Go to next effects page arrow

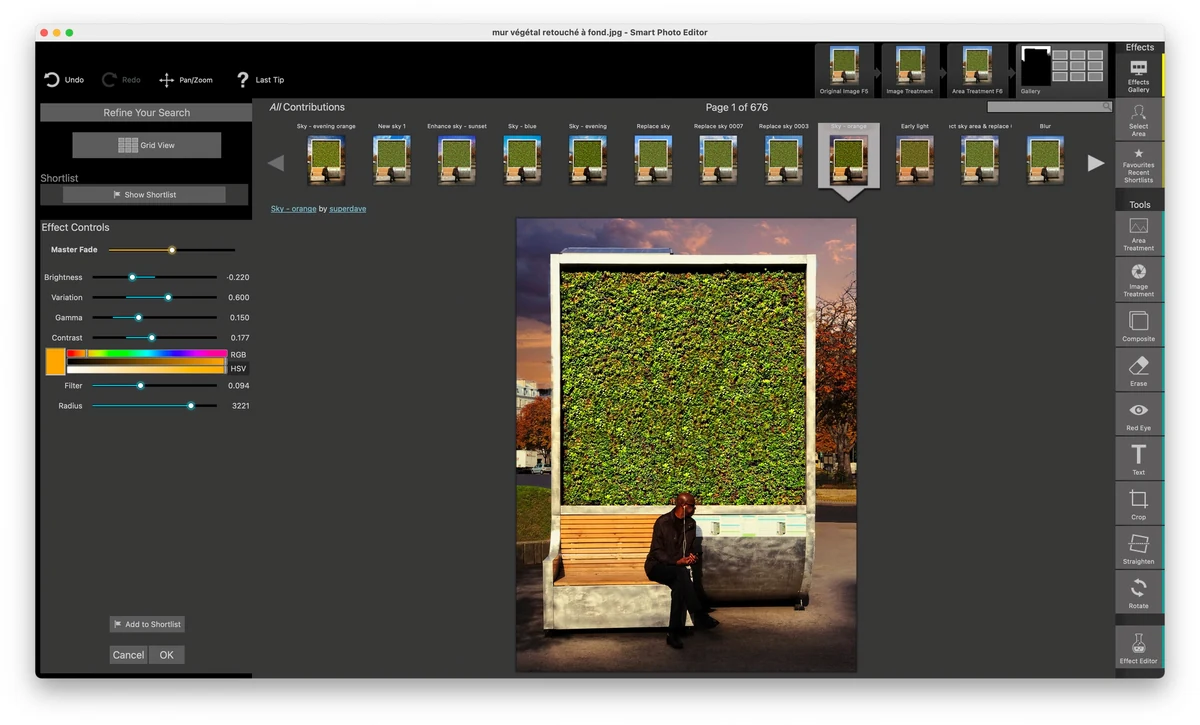point(1096,163)
